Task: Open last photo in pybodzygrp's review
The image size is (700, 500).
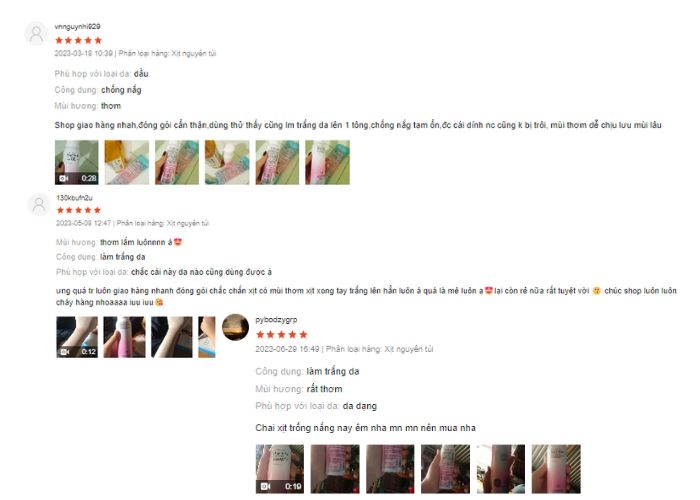Action: (556, 469)
